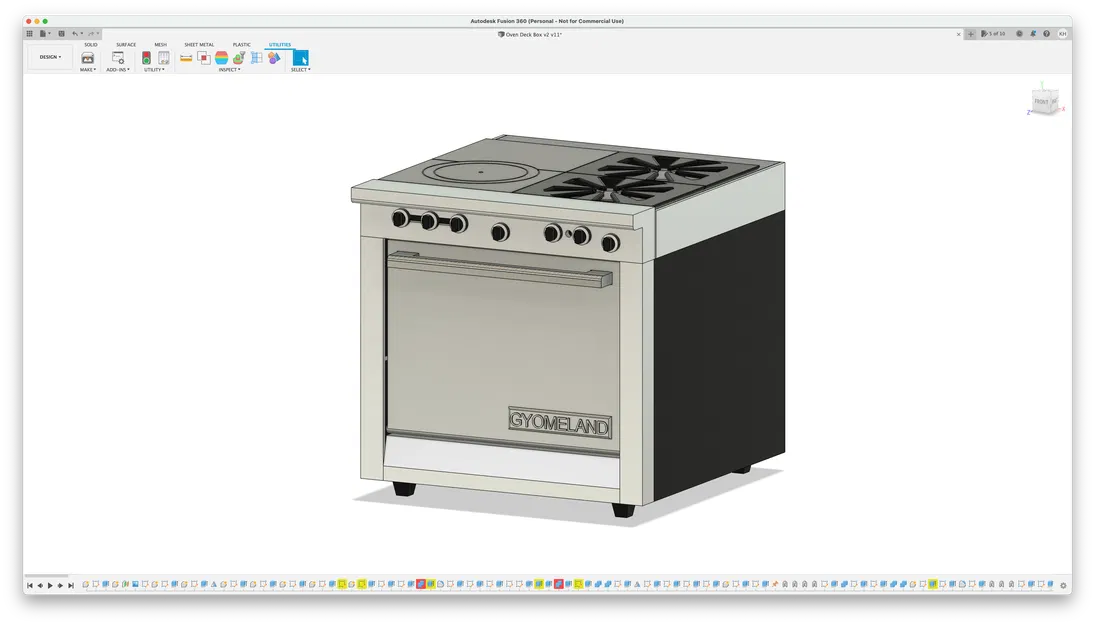Image resolution: width=1095 pixels, height=625 pixels.
Task: Add a new design tab
Action: coord(971,34)
